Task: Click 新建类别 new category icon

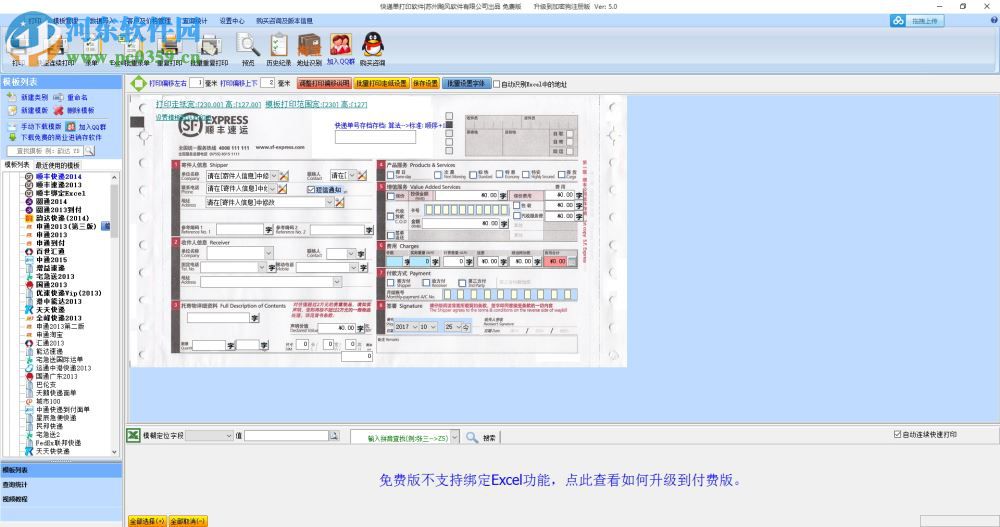Action: (11, 97)
